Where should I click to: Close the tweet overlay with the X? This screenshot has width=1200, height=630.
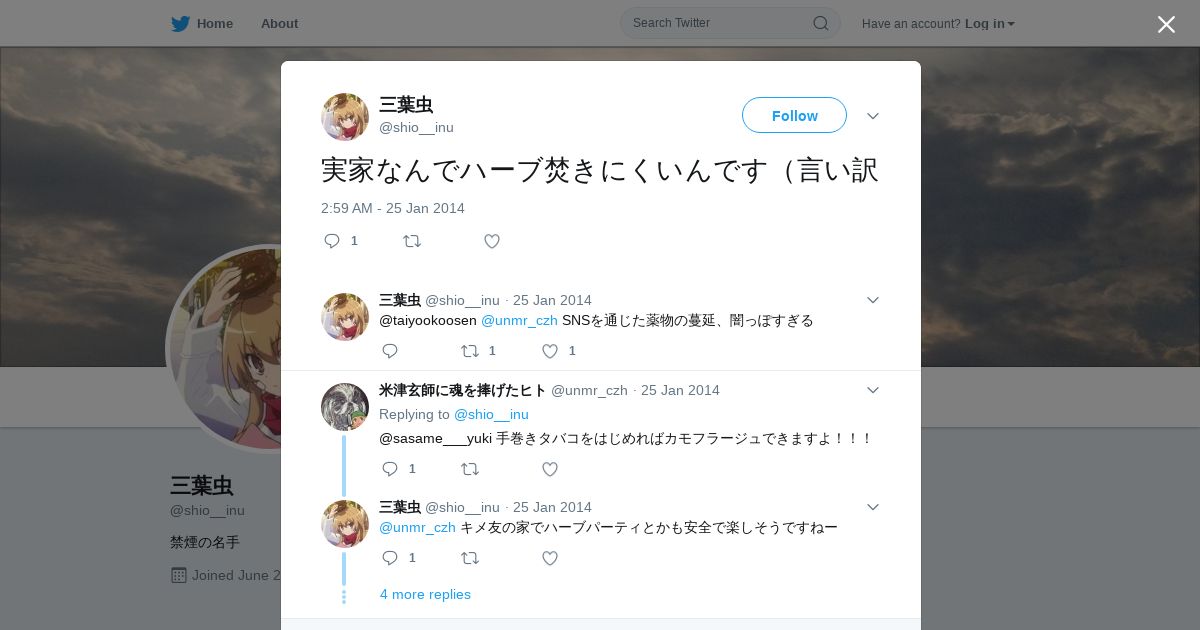(1166, 24)
